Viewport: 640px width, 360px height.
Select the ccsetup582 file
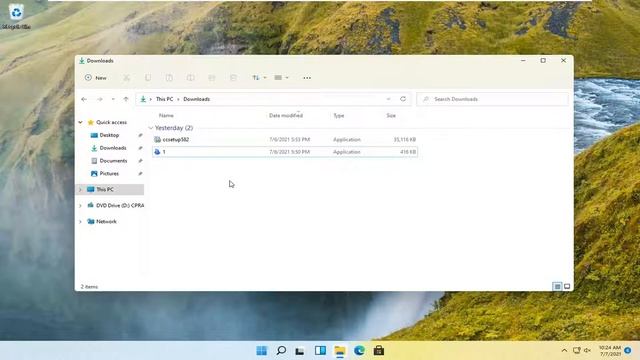point(284,140)
